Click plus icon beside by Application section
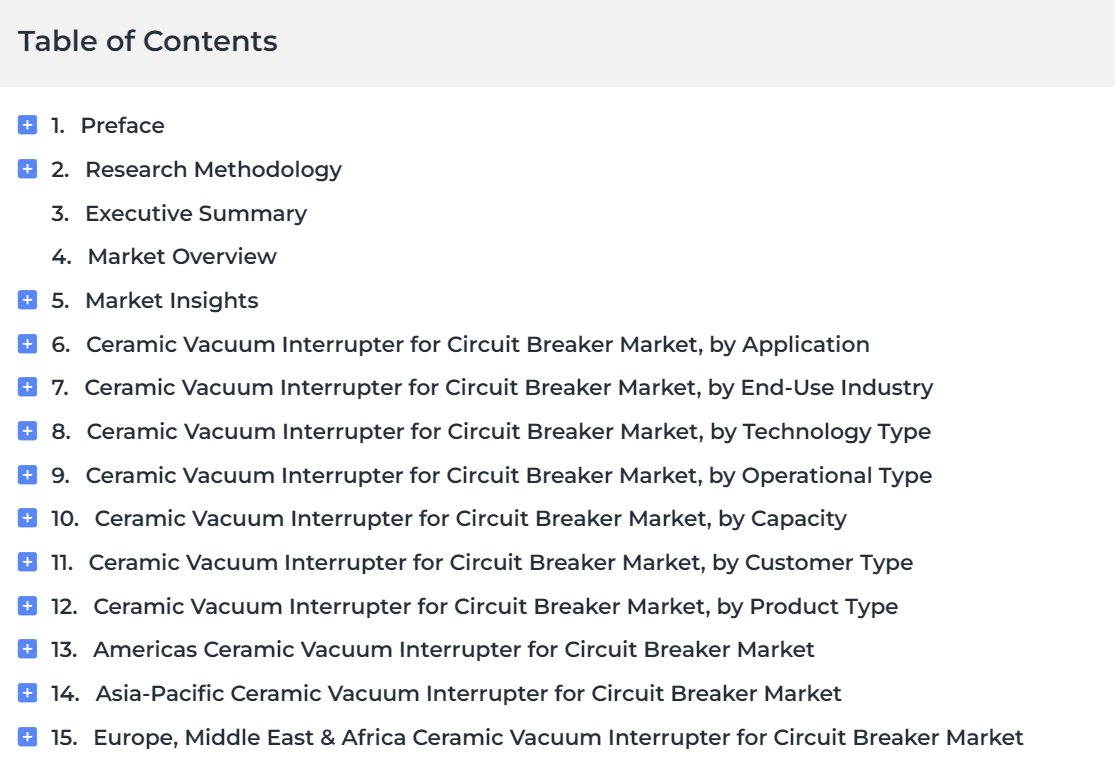This screenshot has width=1115, height=759. point(27,344)
